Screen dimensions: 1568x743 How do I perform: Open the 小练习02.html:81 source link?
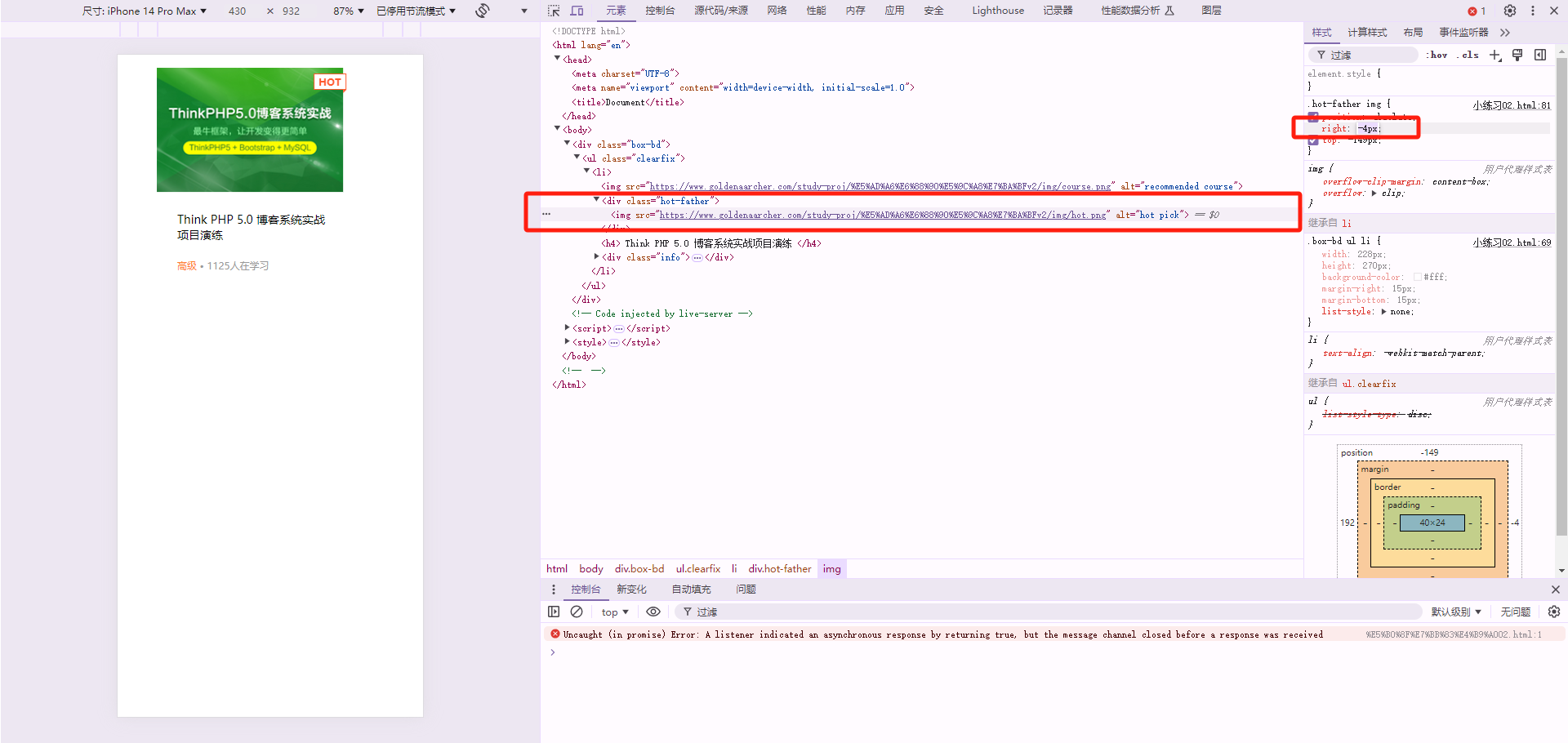(x=1512, y=105)
